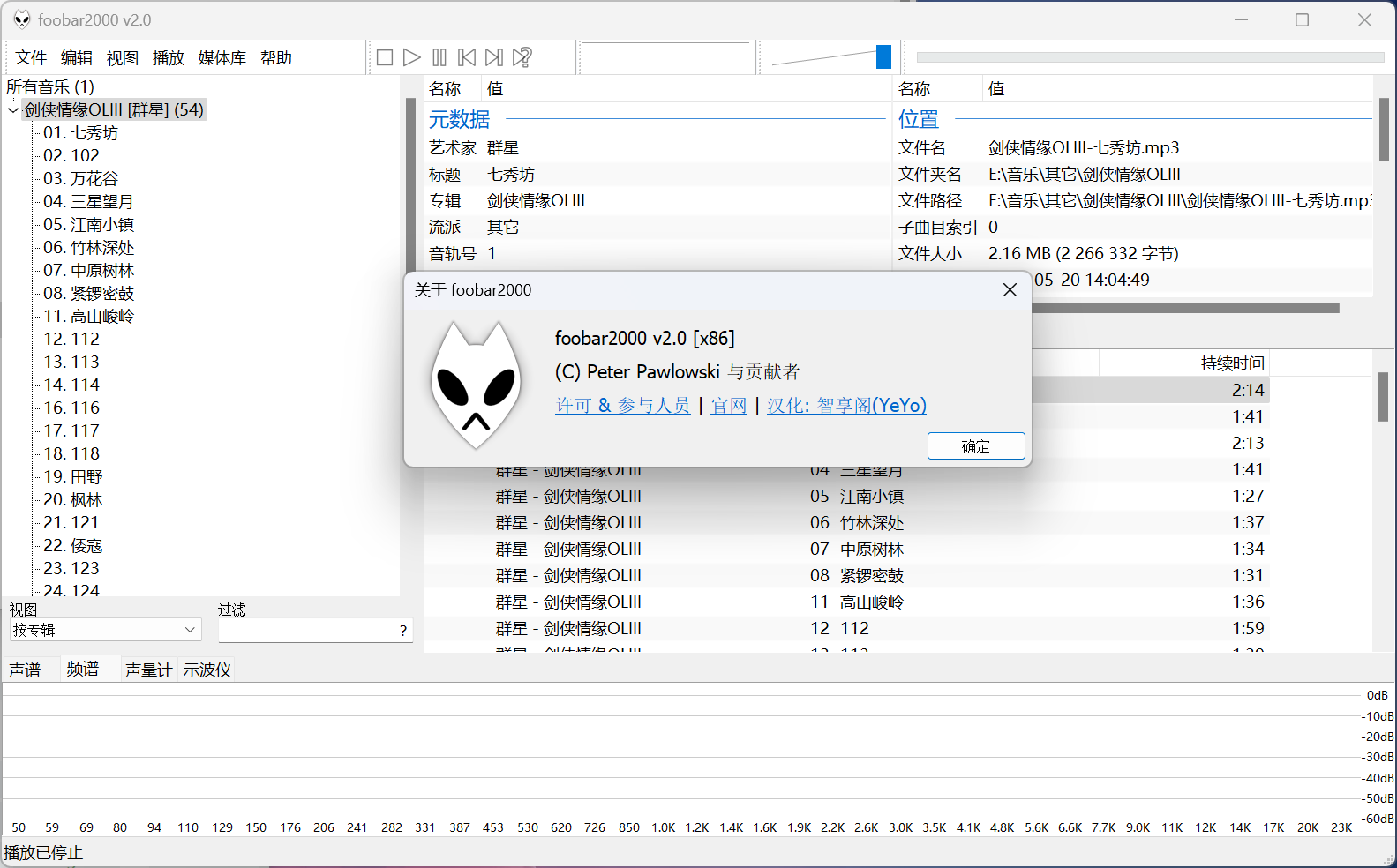Click the Next track button
This screenshot has width=1397, height=868.
coord(494,57)
